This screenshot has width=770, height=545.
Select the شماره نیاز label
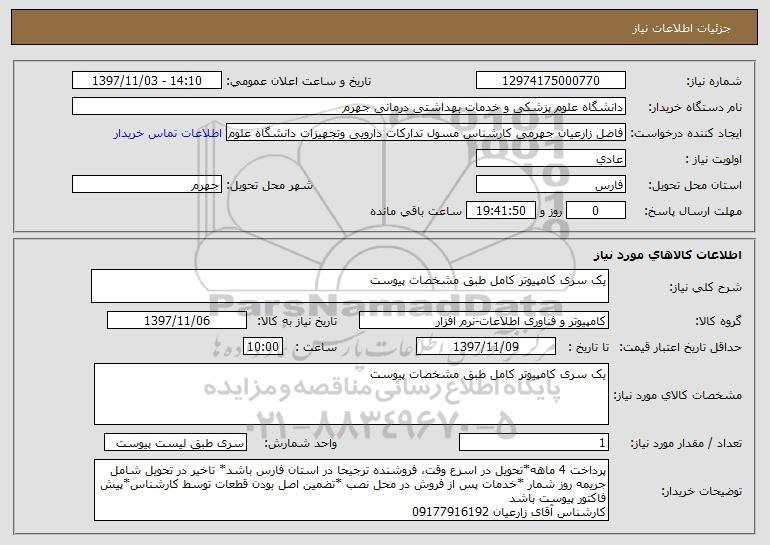[714, 81]
